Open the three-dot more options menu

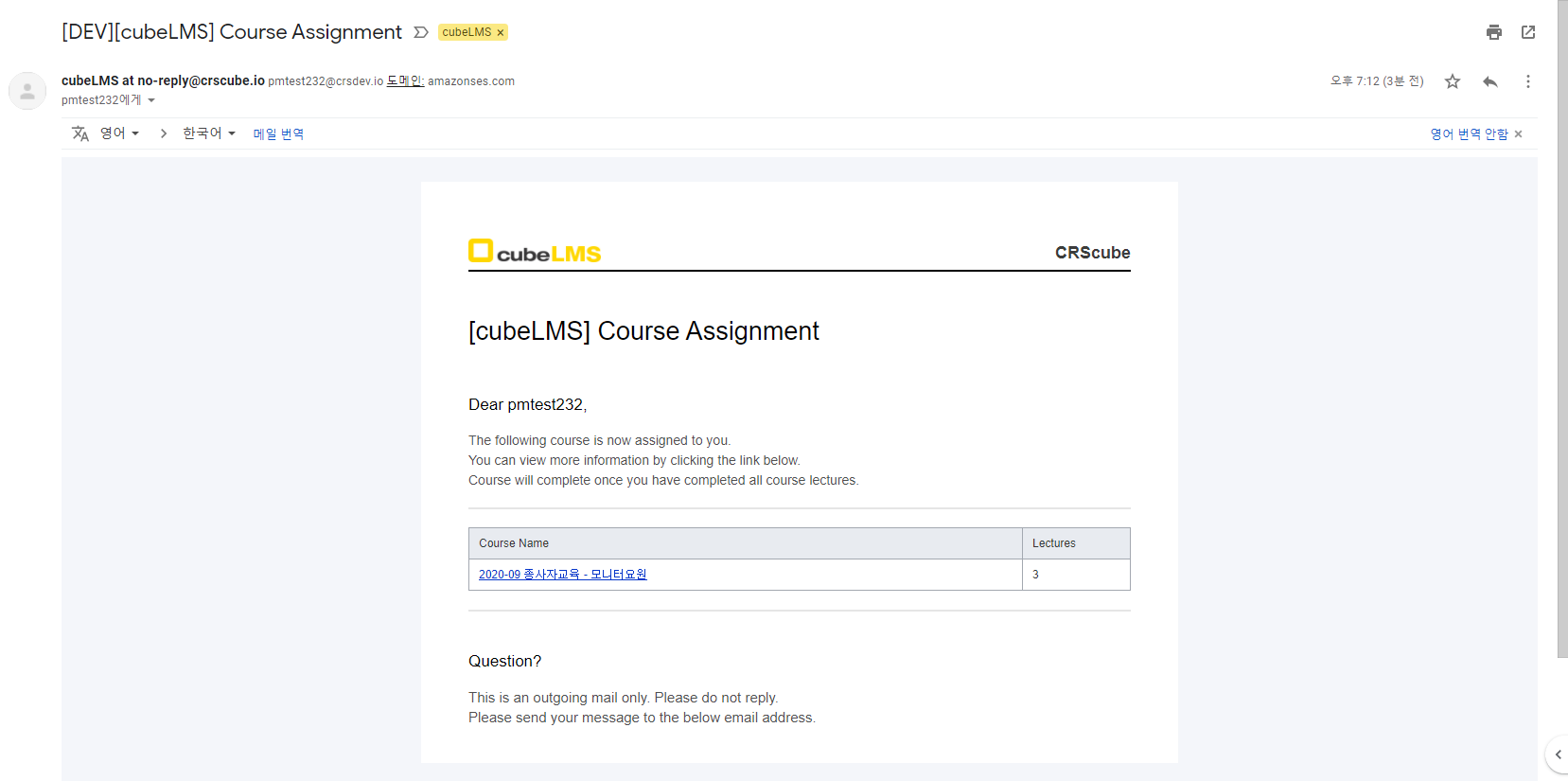1527,81
